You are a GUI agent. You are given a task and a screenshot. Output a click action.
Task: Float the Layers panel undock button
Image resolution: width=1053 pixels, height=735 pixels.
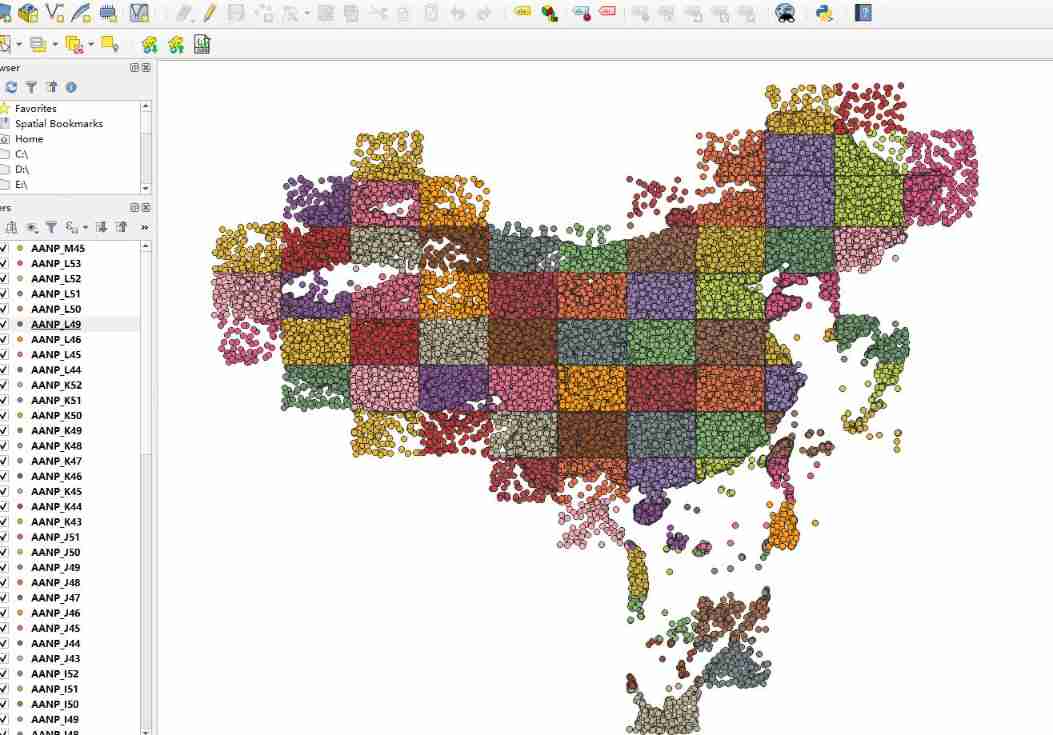[x=134, y=208]
